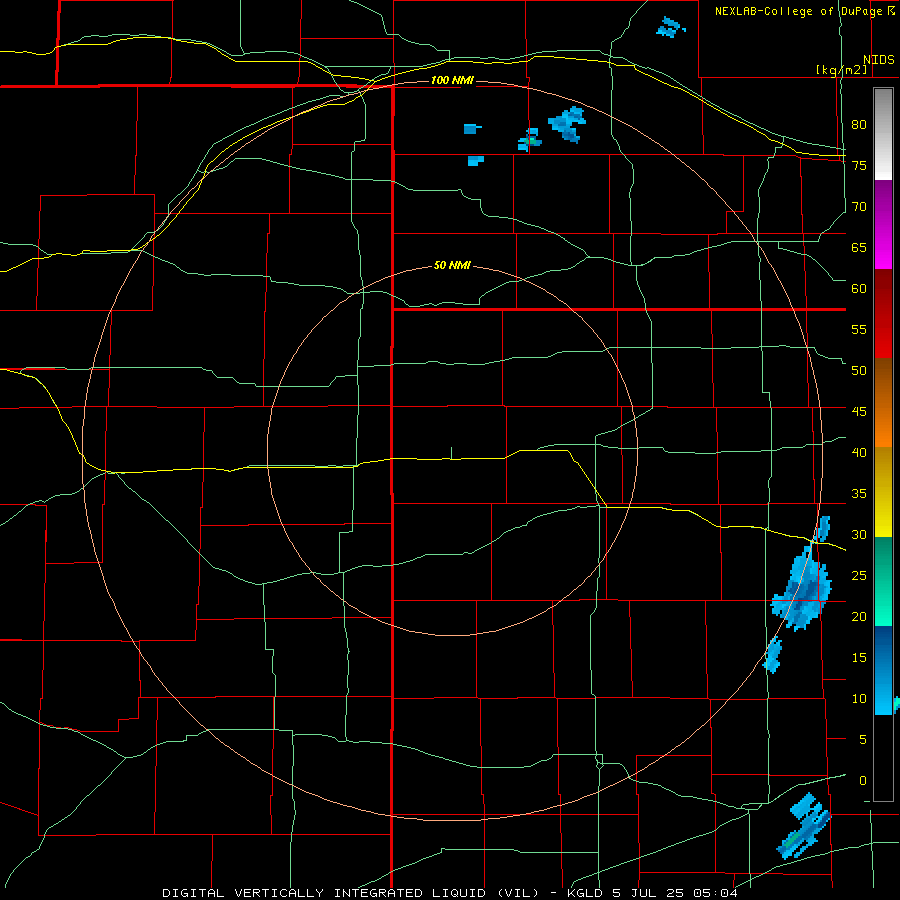The height and width of the screenshot is (900, 900).
Task: Click the small echo containing a green pixel
Action: [530, 140]
